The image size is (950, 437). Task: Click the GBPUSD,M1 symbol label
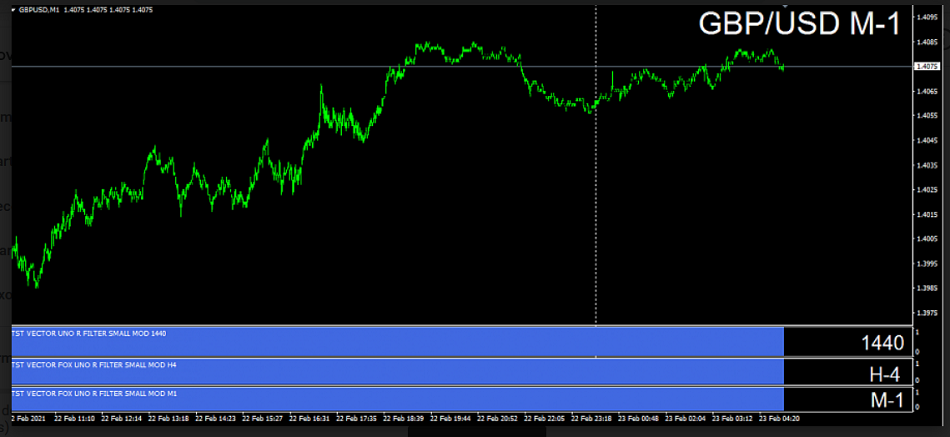(x=40, y=10)
